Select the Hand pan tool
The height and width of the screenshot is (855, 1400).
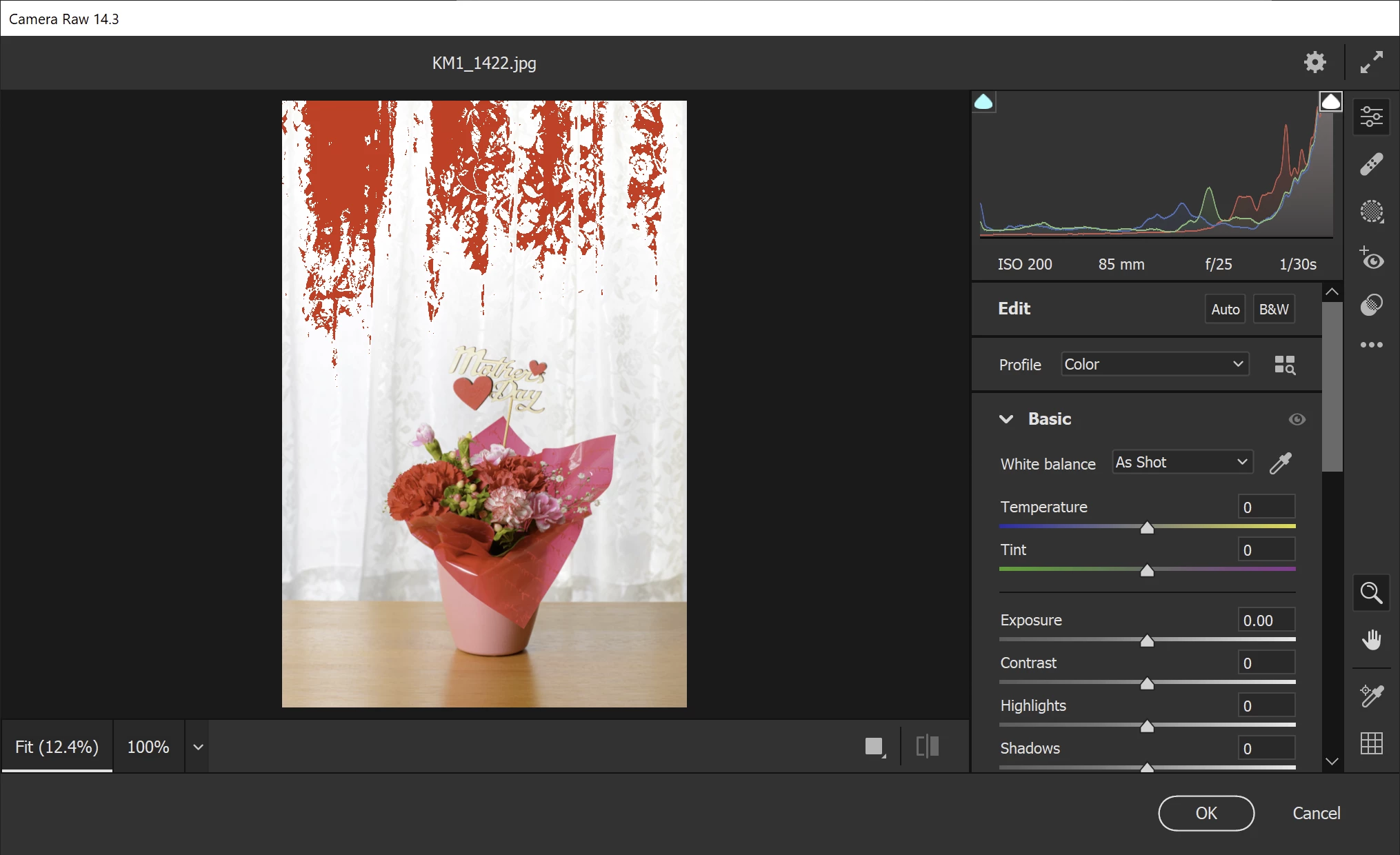click(1371, 640)
